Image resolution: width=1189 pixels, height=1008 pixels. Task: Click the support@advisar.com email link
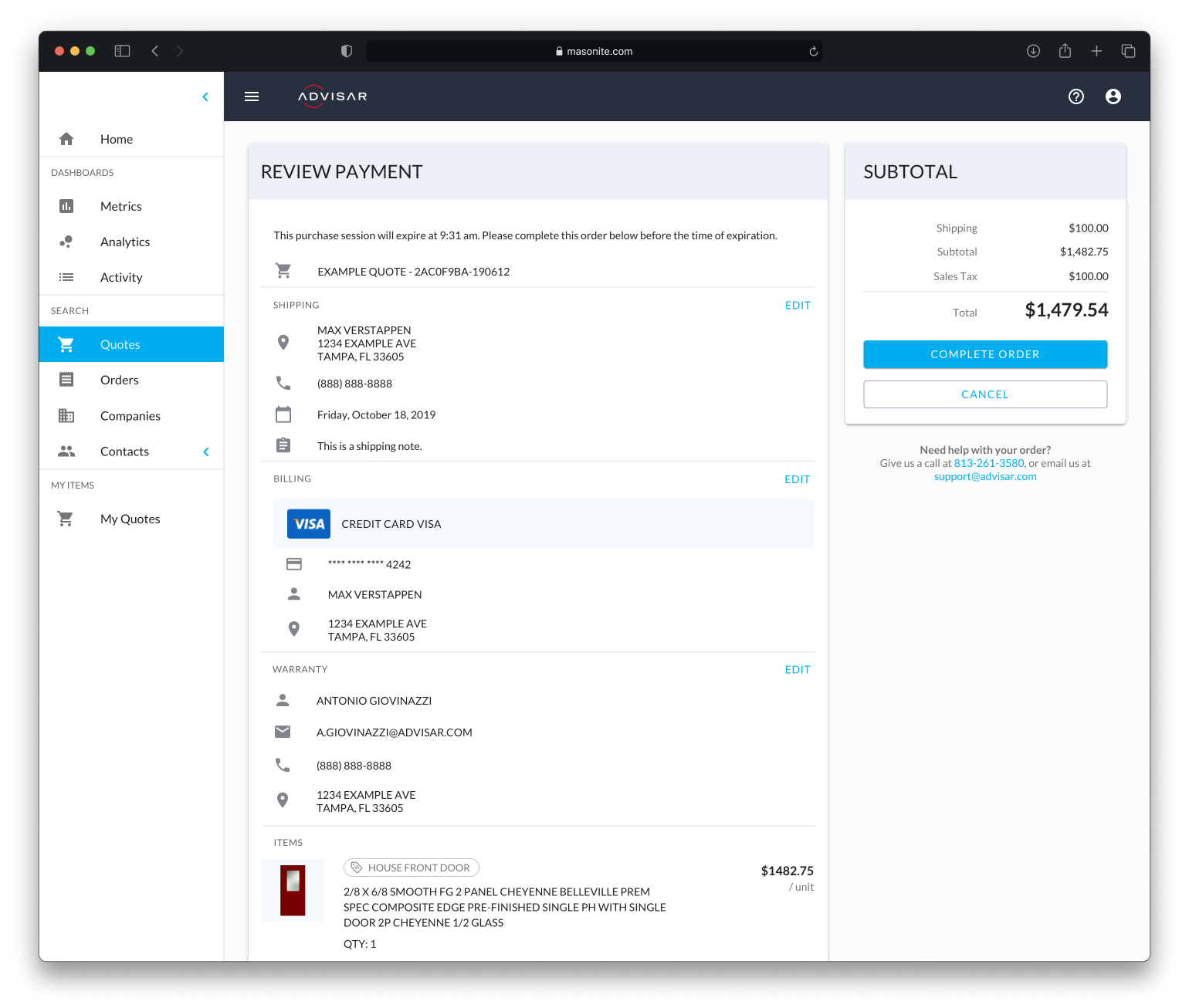[984, 476]
